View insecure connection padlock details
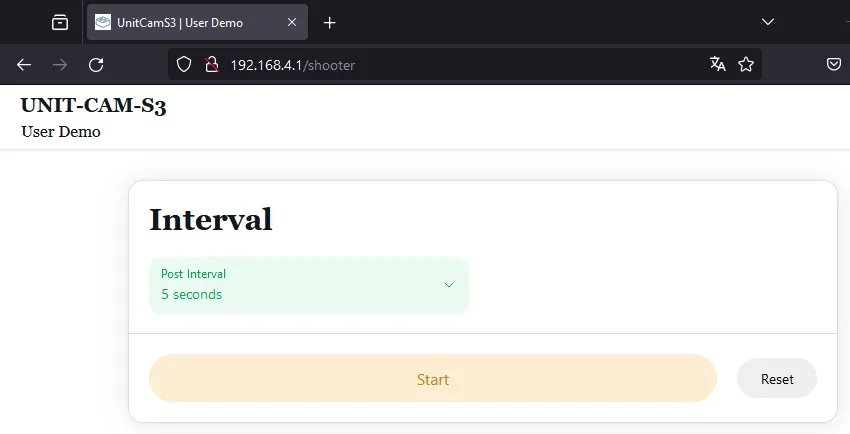The width and height of the screenshot is (850, 434). point(211,65)
